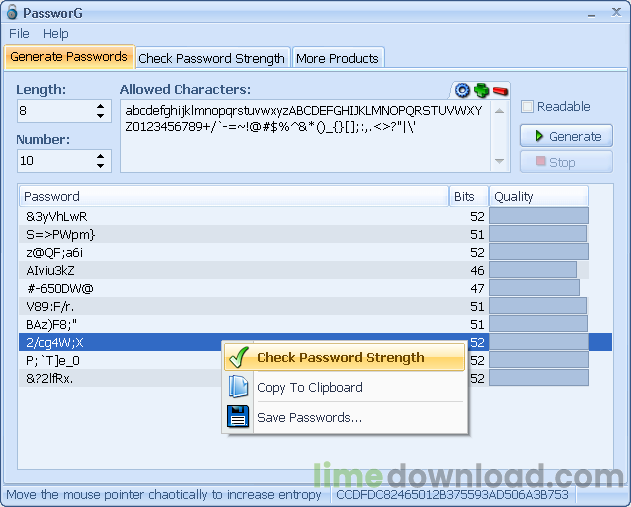The height and width of the screenshot is (507, 631).
Task: Select highlighted password row 2/cg4W;X
Action: coord(315,342)
